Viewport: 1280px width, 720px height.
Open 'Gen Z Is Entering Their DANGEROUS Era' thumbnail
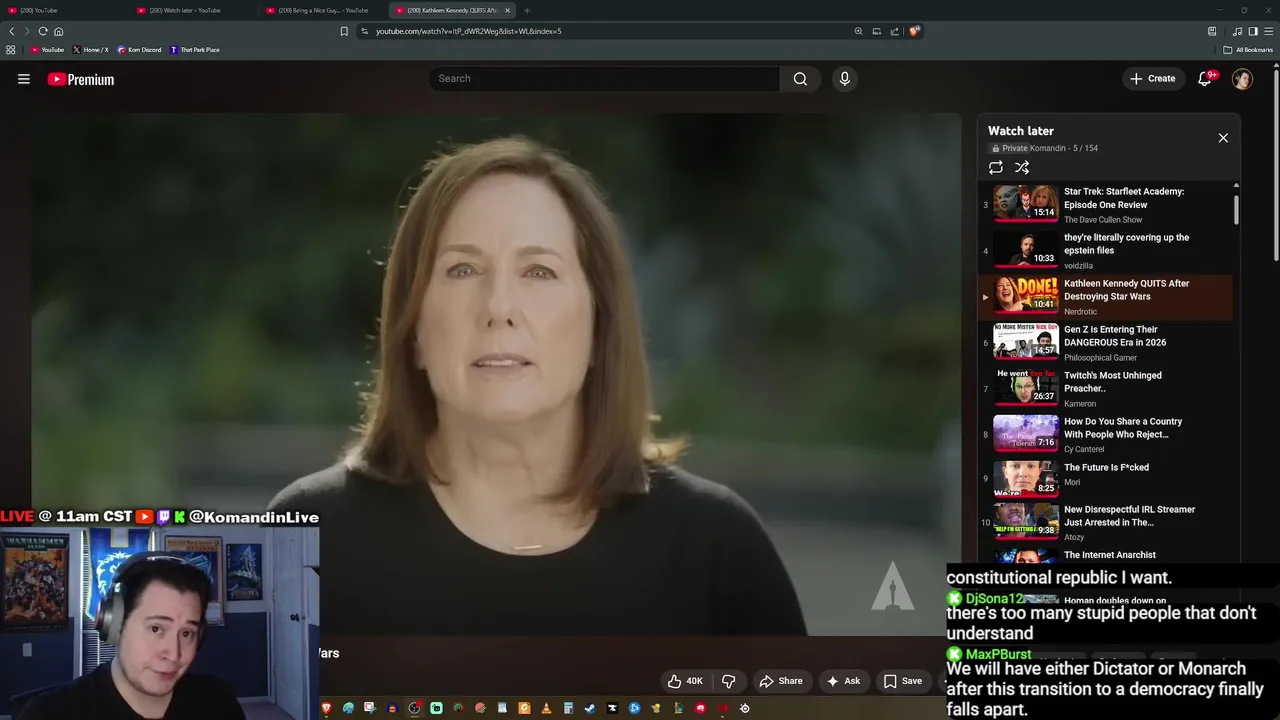(x=1025, y=341)
